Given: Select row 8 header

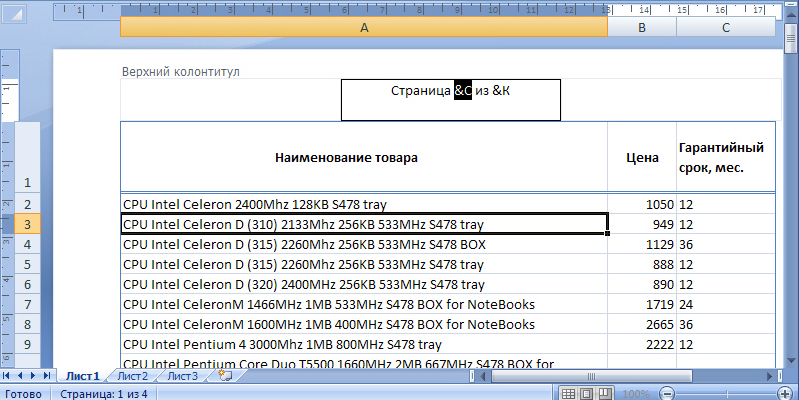Looking at the screenshot, I should click(x=28, y=324).
